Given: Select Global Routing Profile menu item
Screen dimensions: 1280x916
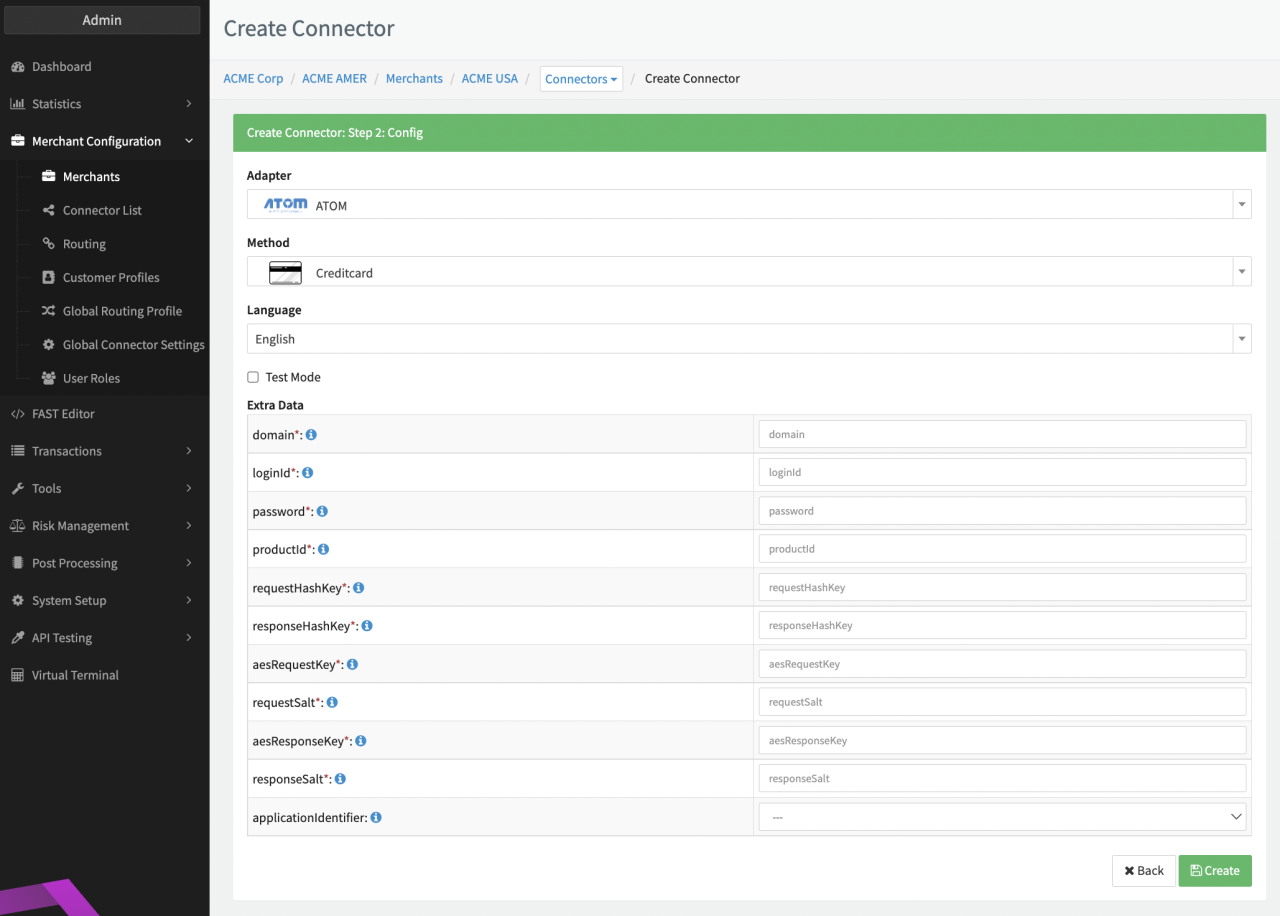Looking at the screenshot, I should (122, 311).
